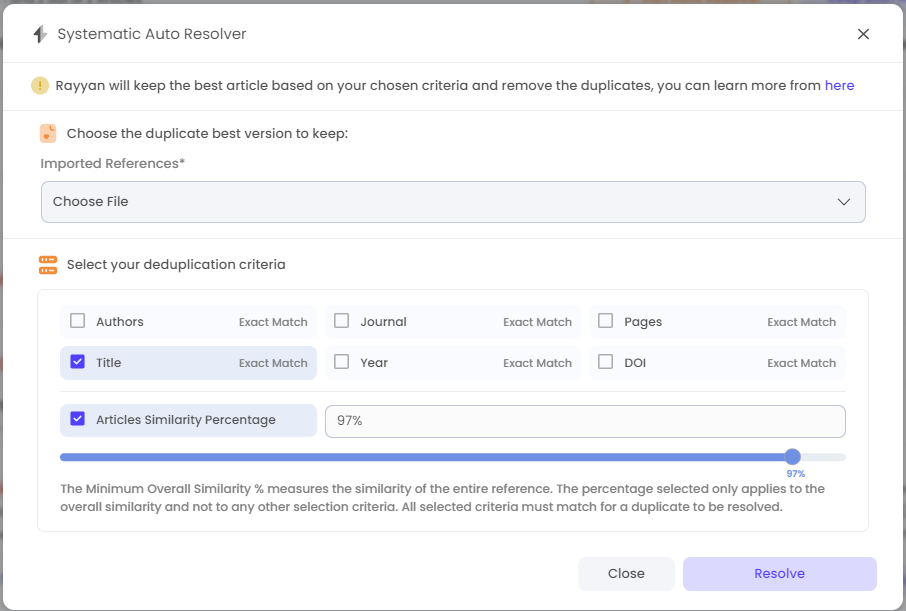Click the lightning bolt icon beside Systematic Auto Resolver
The width and height of the screenshot is (906, 611).
tap(38, 33)
